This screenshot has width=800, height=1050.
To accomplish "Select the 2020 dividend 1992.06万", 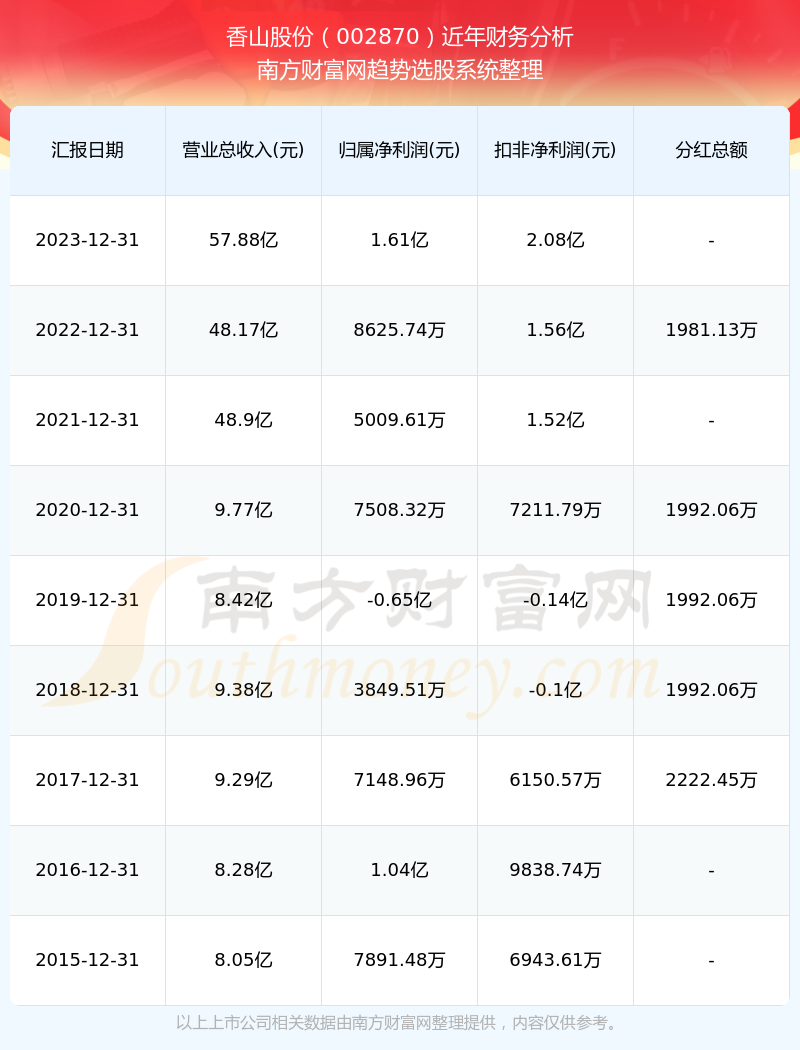I will tap(712, 510).
